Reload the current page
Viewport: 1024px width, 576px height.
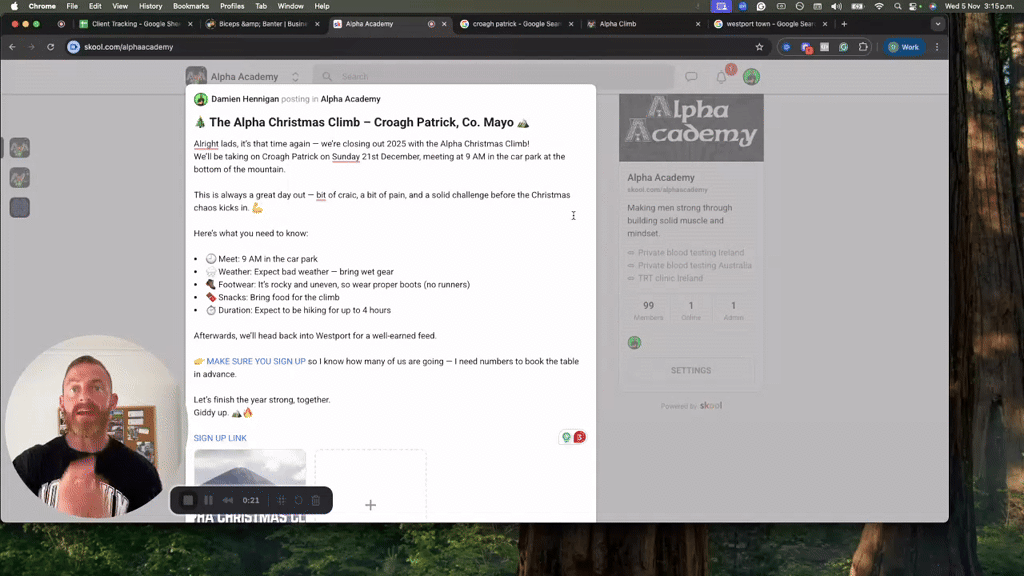pos(50,47)
